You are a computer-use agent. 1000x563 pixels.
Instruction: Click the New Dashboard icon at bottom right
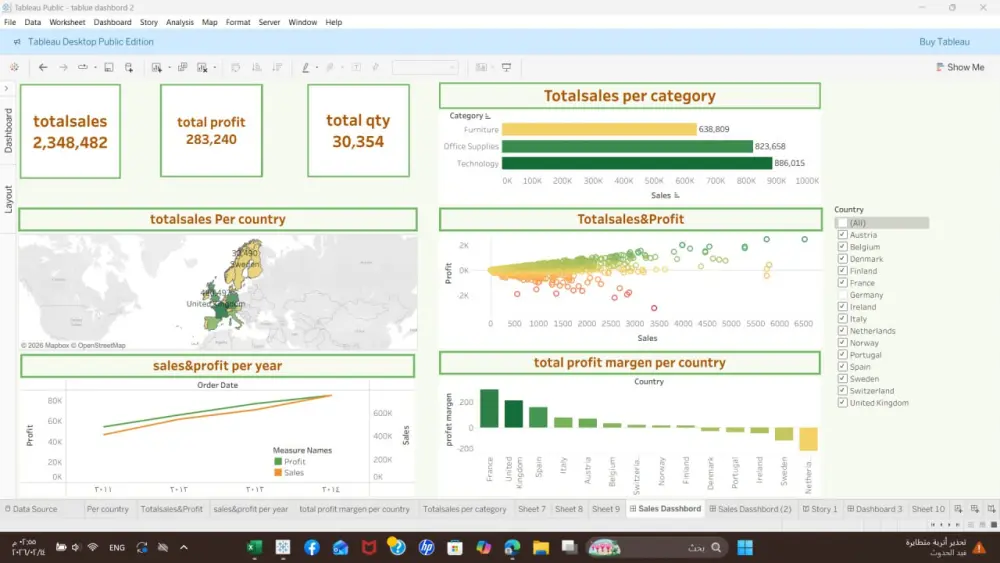click(x=974, y=509)
